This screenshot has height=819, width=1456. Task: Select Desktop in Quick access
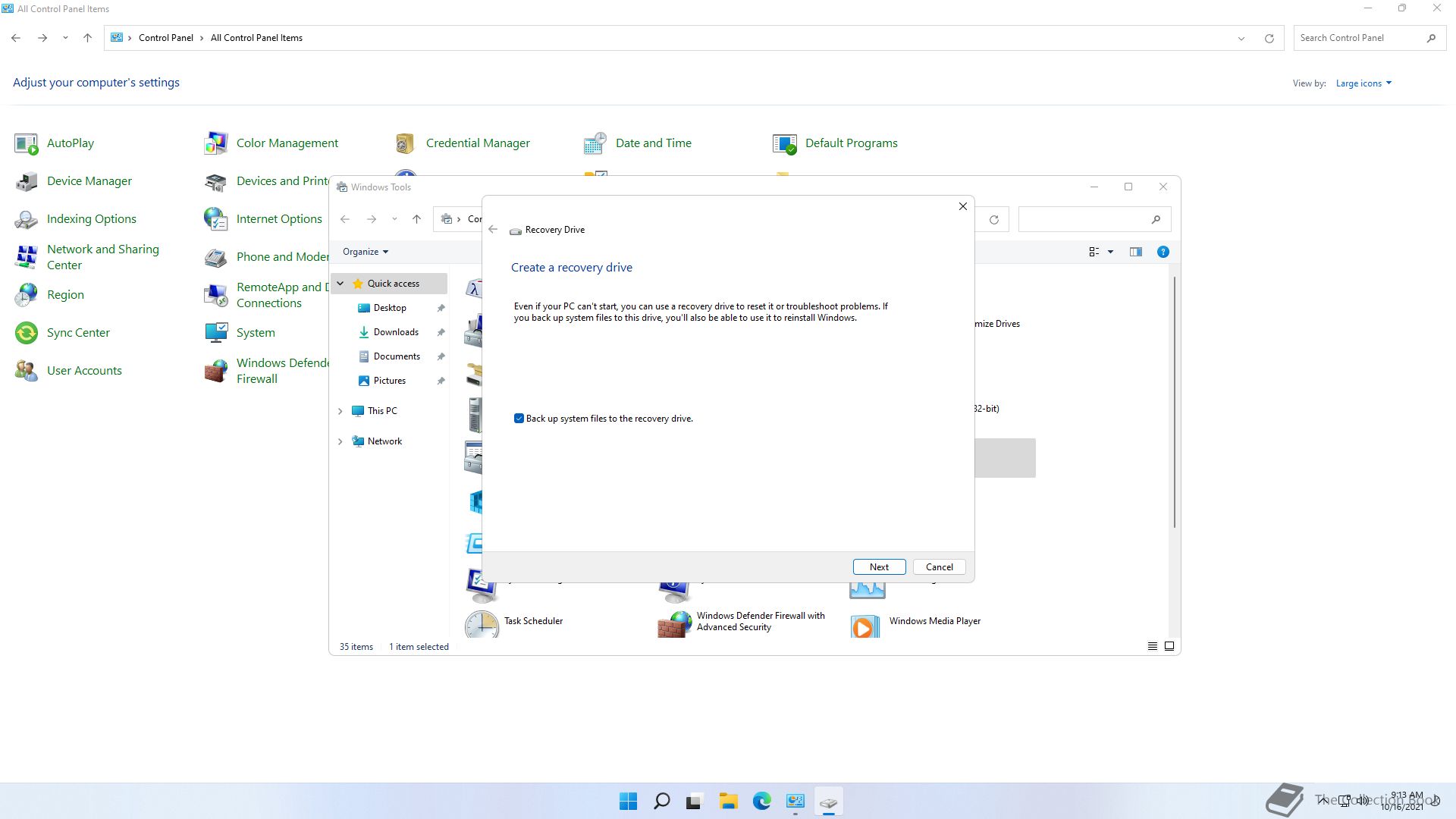[390, 308]
